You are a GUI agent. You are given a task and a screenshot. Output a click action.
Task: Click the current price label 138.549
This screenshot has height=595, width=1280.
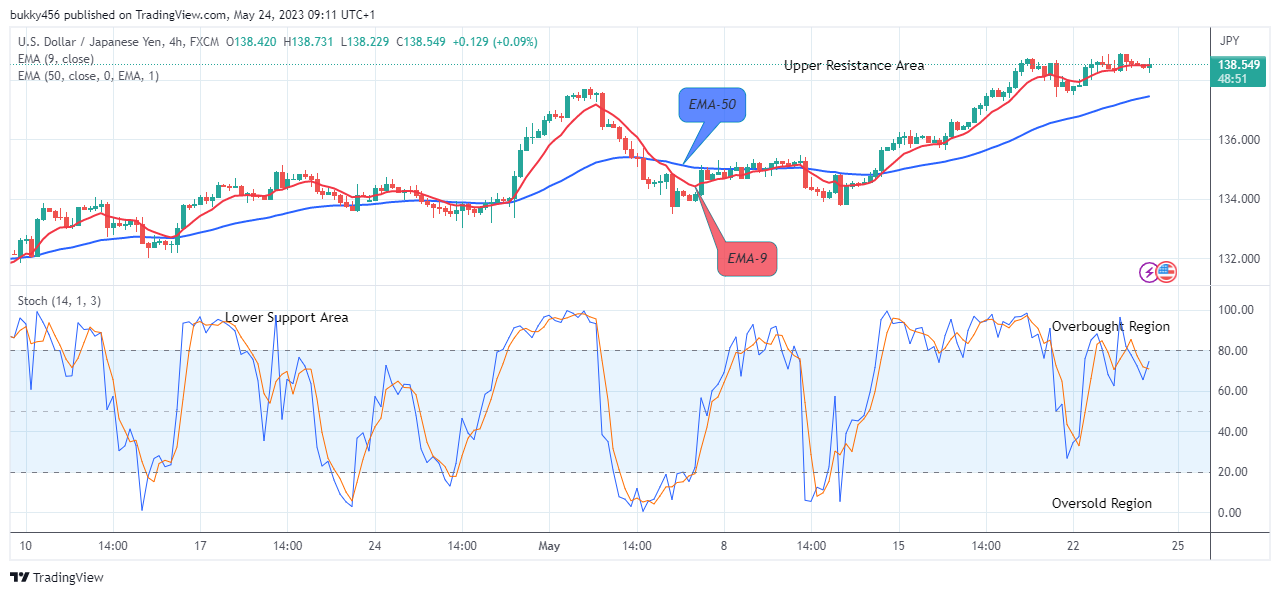[1238, 65]
